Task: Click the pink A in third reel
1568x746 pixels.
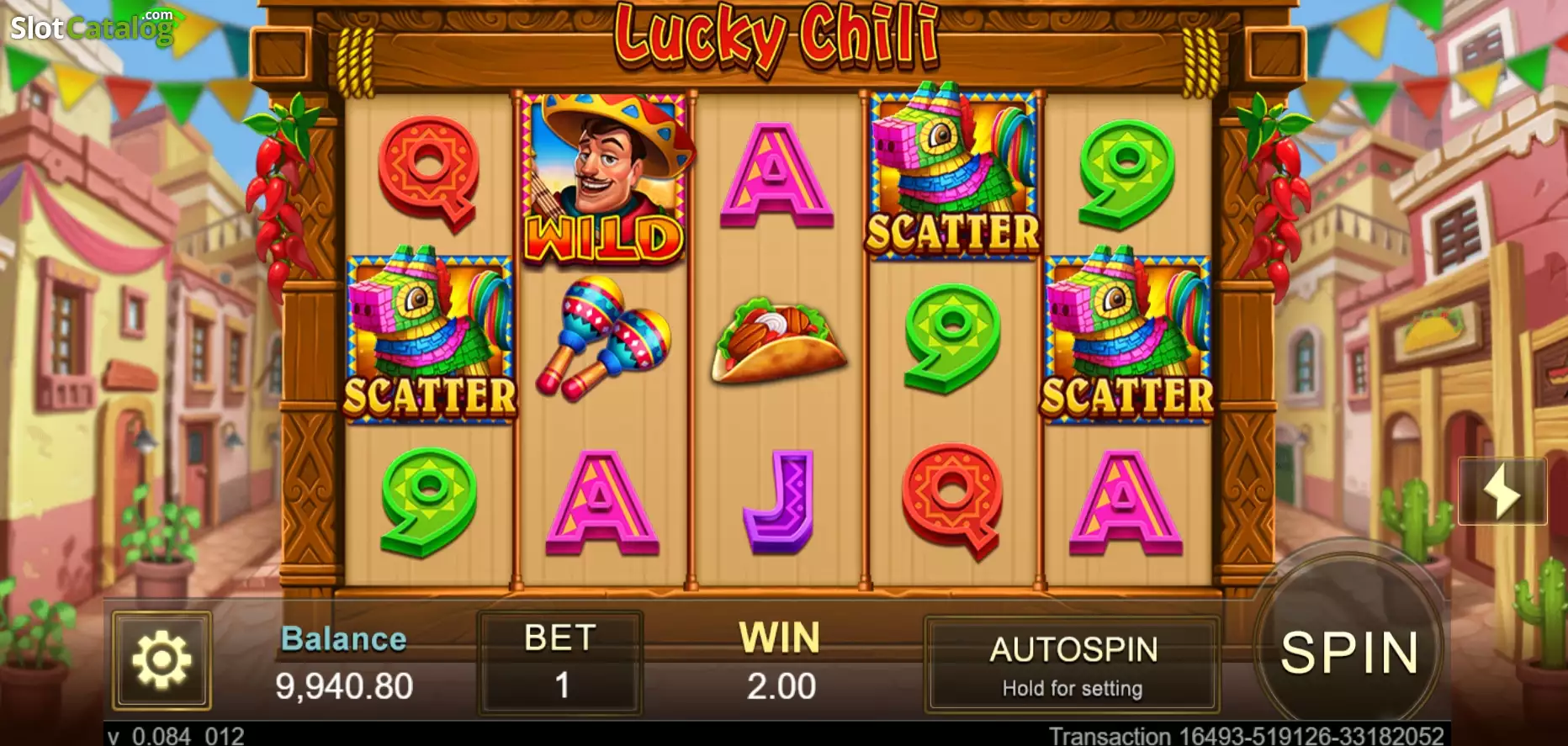Action: point(776,175)
